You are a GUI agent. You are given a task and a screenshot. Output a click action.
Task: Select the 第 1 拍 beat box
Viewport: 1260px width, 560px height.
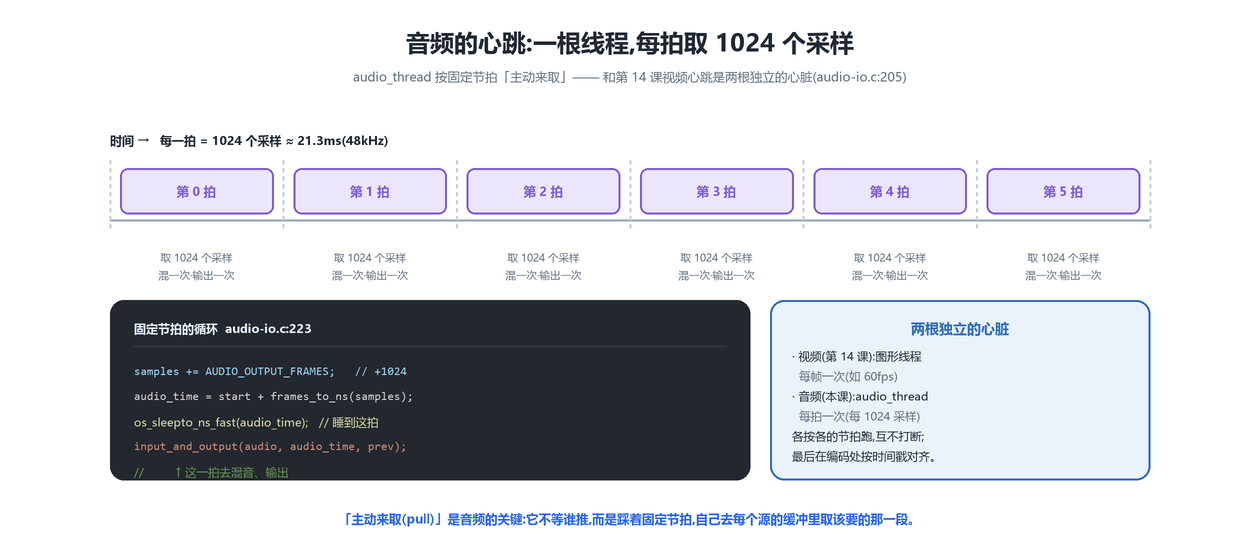(x=370, y=191)
